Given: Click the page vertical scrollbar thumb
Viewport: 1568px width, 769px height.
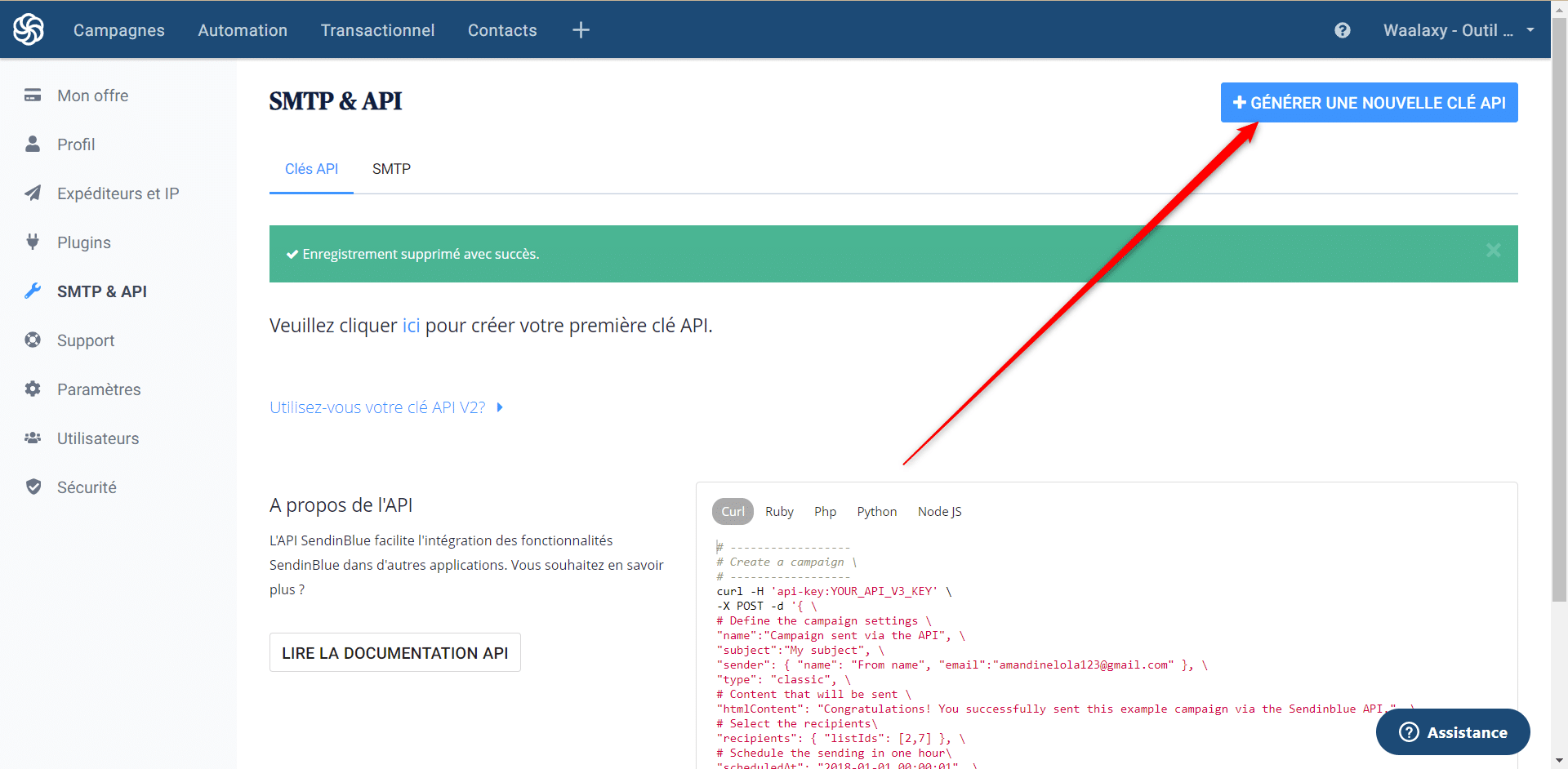Looking at the screenshot, I should [1559, 309].
